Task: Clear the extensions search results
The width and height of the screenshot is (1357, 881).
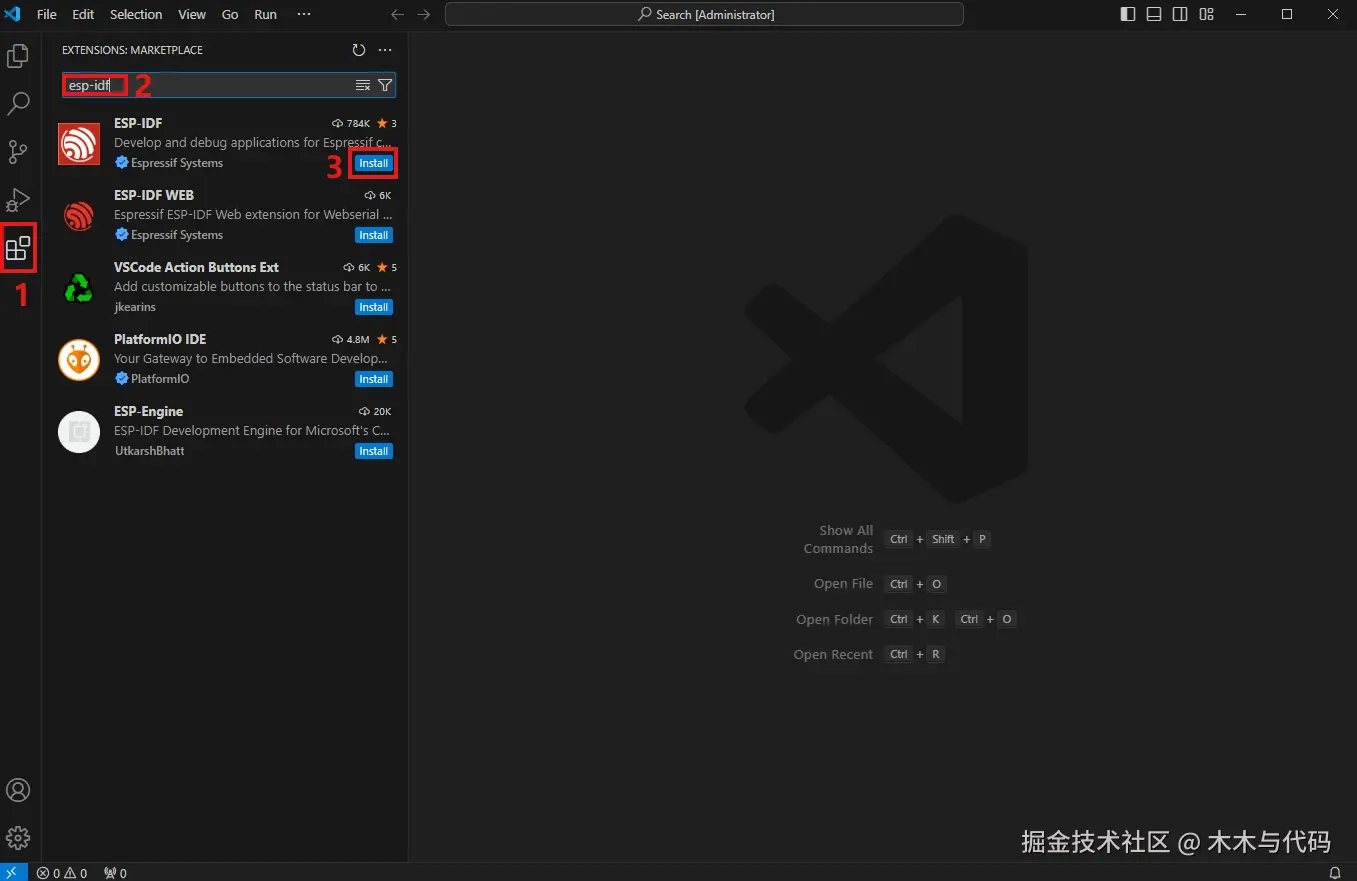Action: point(363,85)
